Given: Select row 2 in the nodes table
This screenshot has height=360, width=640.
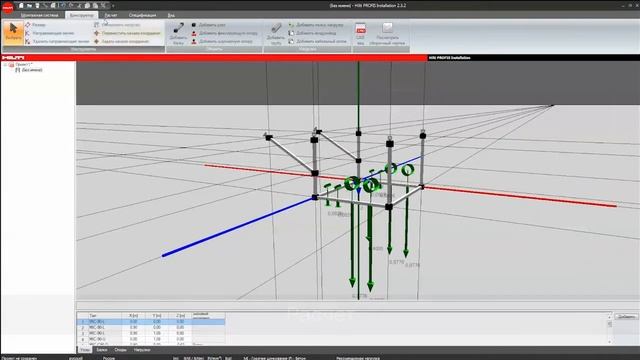Looking at the screenshot, I should coord(151,327).
